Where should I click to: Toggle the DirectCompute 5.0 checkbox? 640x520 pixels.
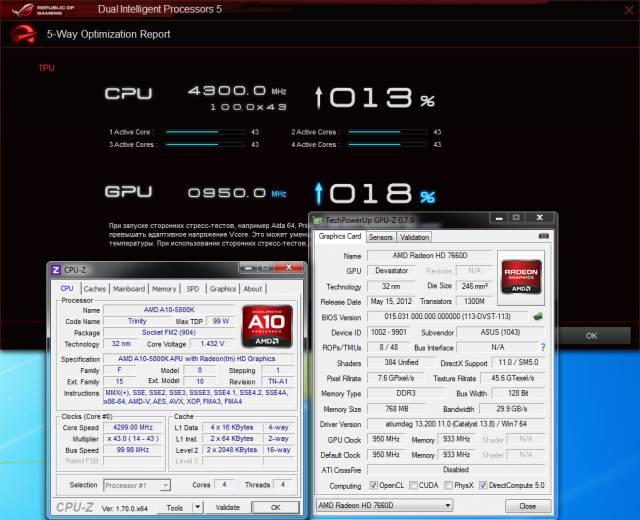(483, 485)
